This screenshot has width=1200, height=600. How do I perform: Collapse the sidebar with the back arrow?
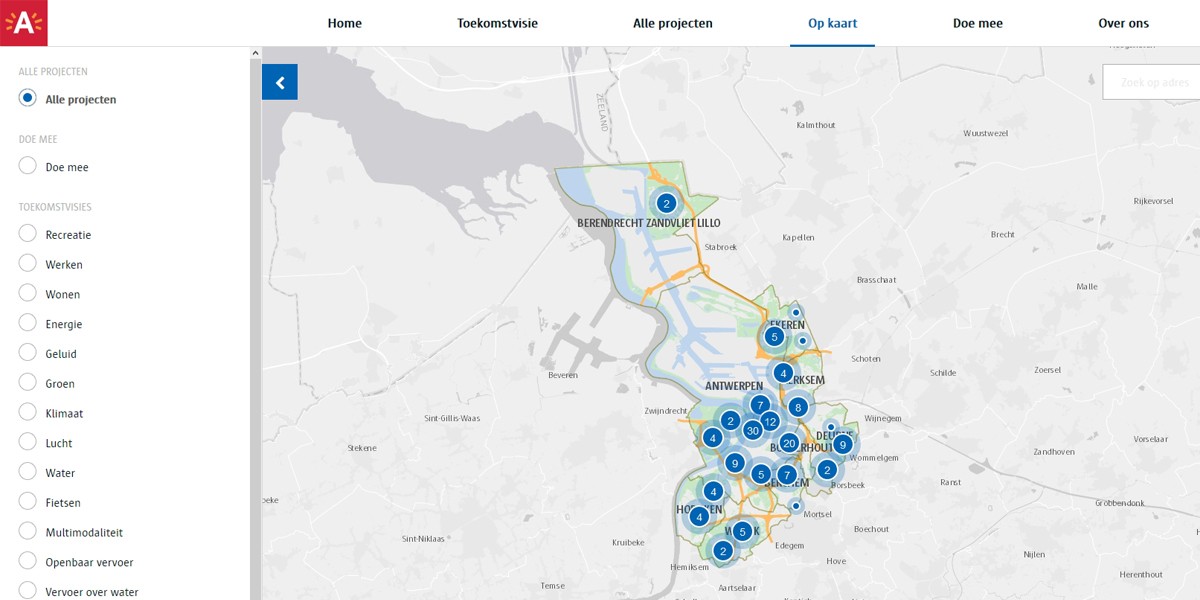tap(280, 82)
